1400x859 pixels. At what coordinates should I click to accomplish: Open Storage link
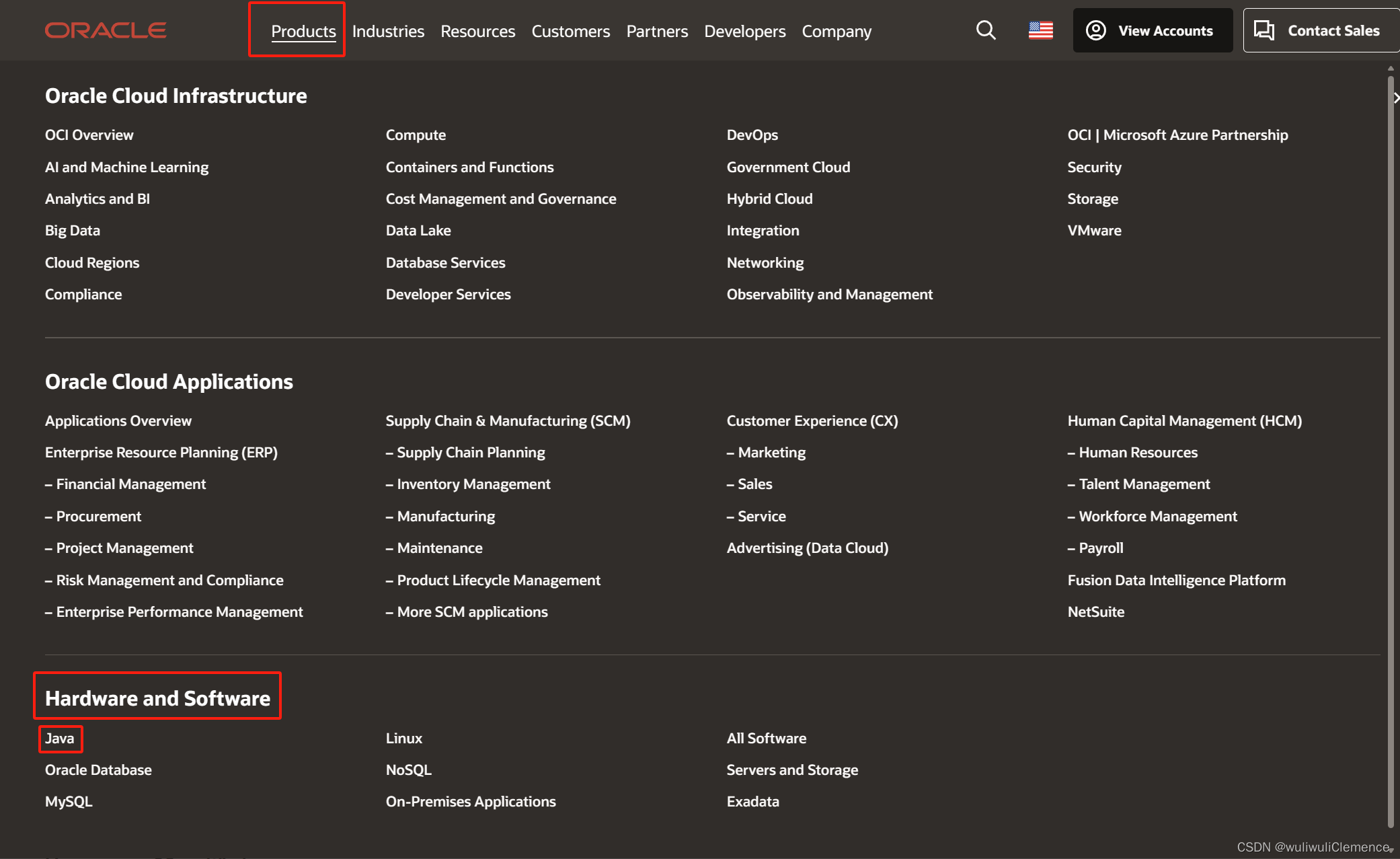[x=1093, y=198]
